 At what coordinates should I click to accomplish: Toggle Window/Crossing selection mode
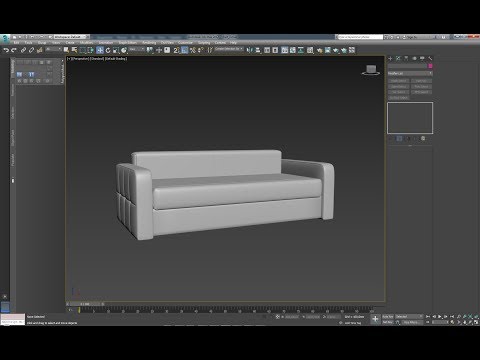point(90,50)
